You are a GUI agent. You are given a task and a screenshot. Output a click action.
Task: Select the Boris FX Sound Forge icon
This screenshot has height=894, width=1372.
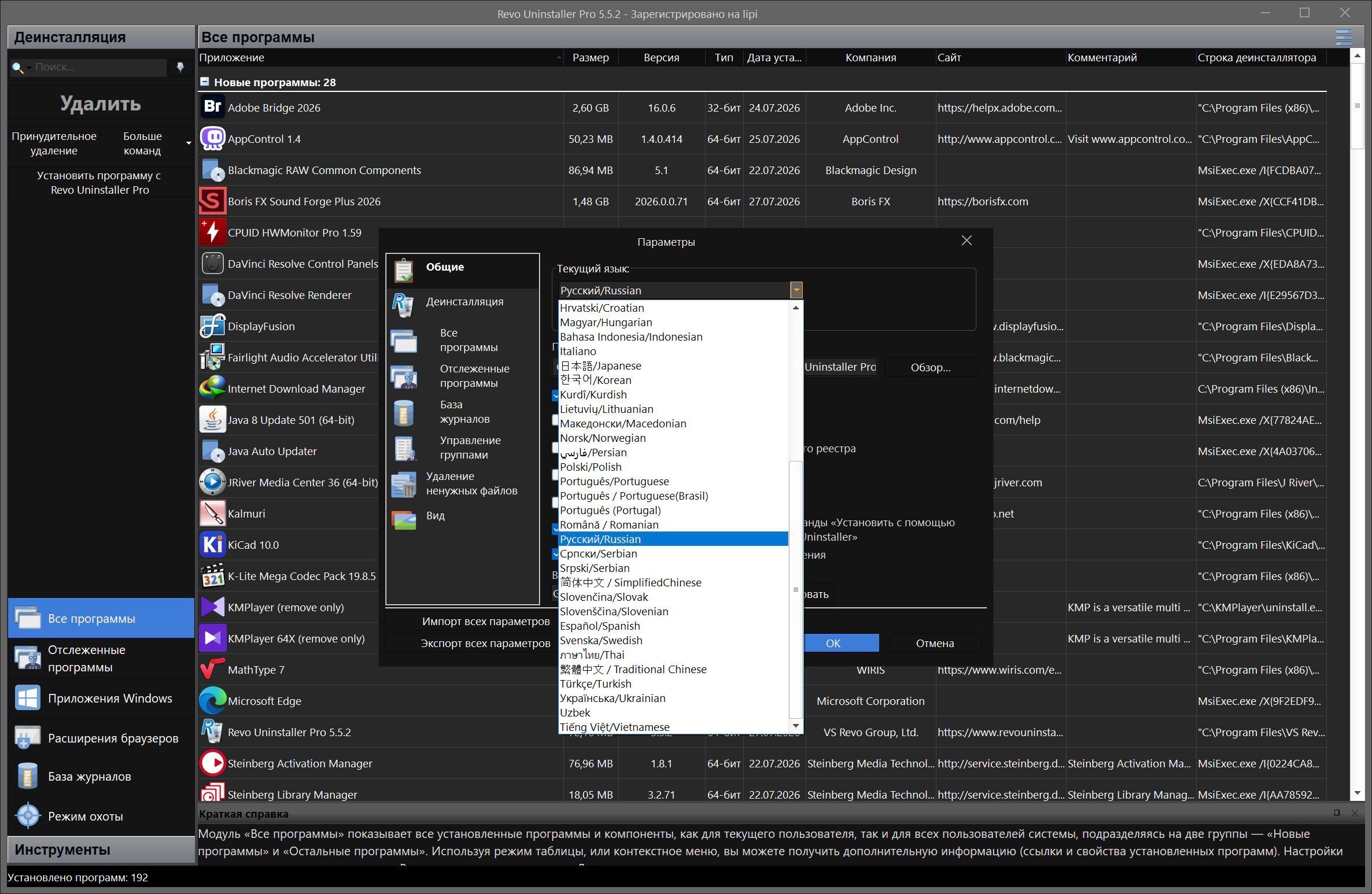point(212,201)
